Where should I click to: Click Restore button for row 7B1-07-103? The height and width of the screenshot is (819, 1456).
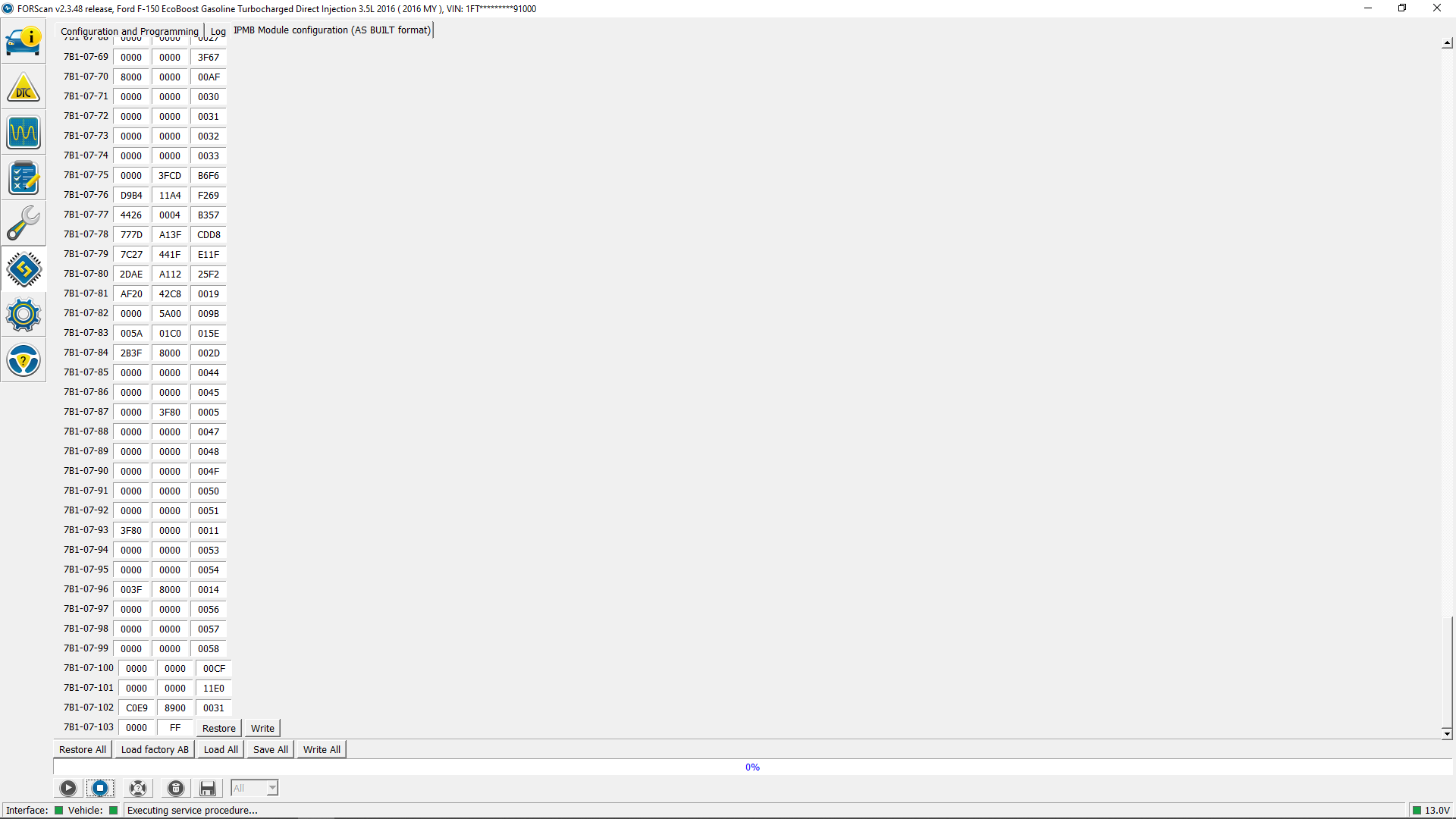[218, 728]
